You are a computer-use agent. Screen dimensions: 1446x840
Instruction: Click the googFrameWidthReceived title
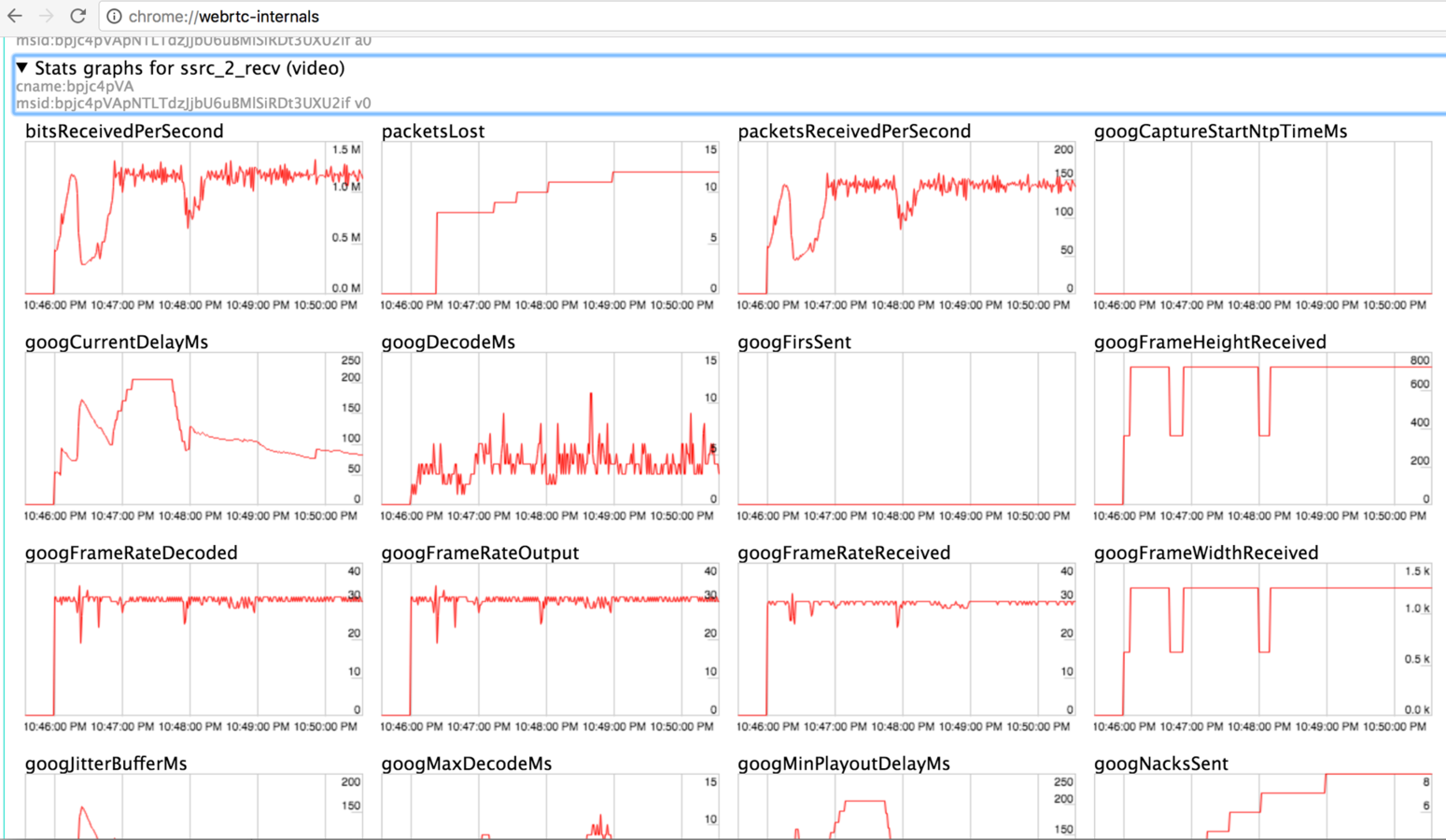[x=1206, y=553]
